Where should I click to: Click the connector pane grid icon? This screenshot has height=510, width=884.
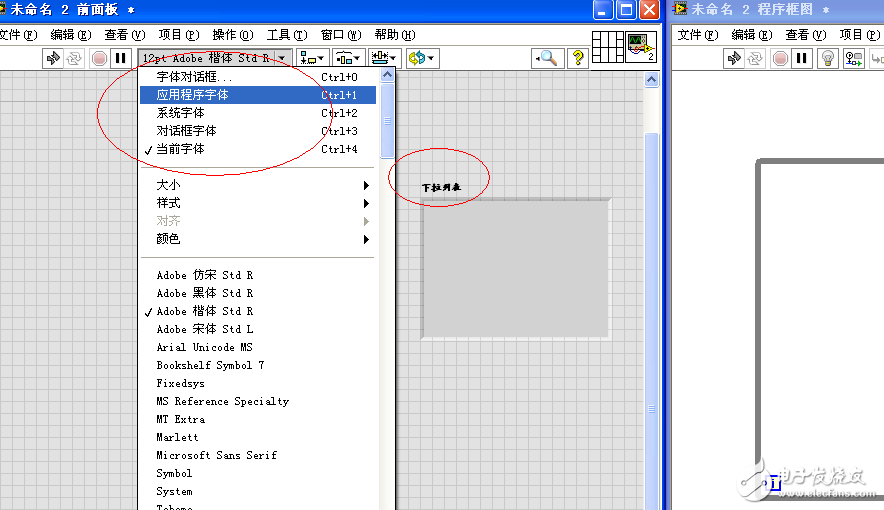click(608, 47)
